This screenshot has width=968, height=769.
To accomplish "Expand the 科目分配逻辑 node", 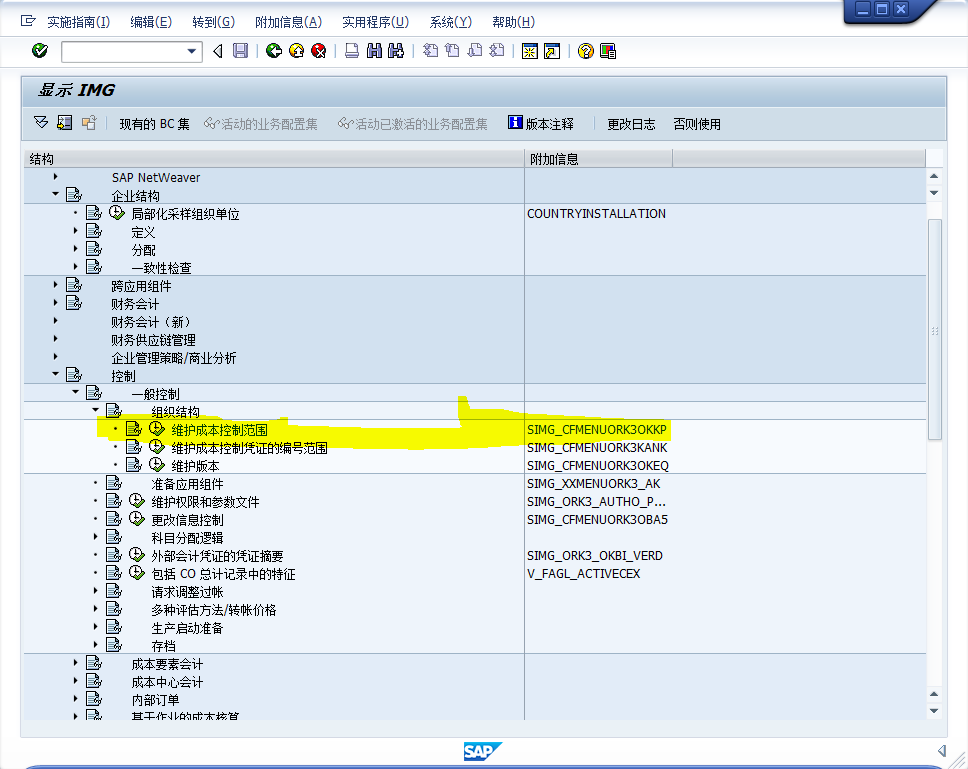I will pyautogui.click(x=95, y=536).
